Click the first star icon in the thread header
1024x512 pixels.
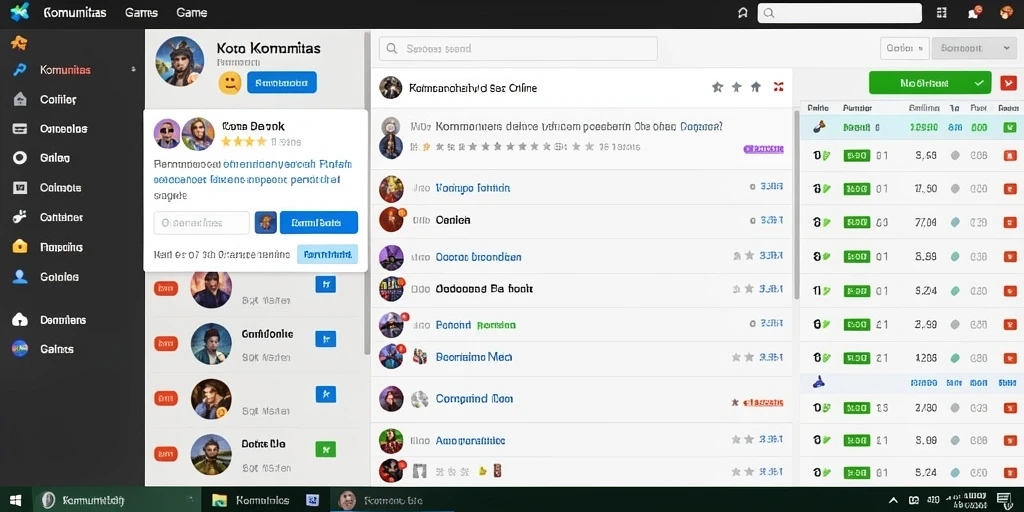[x=717, y=87]
